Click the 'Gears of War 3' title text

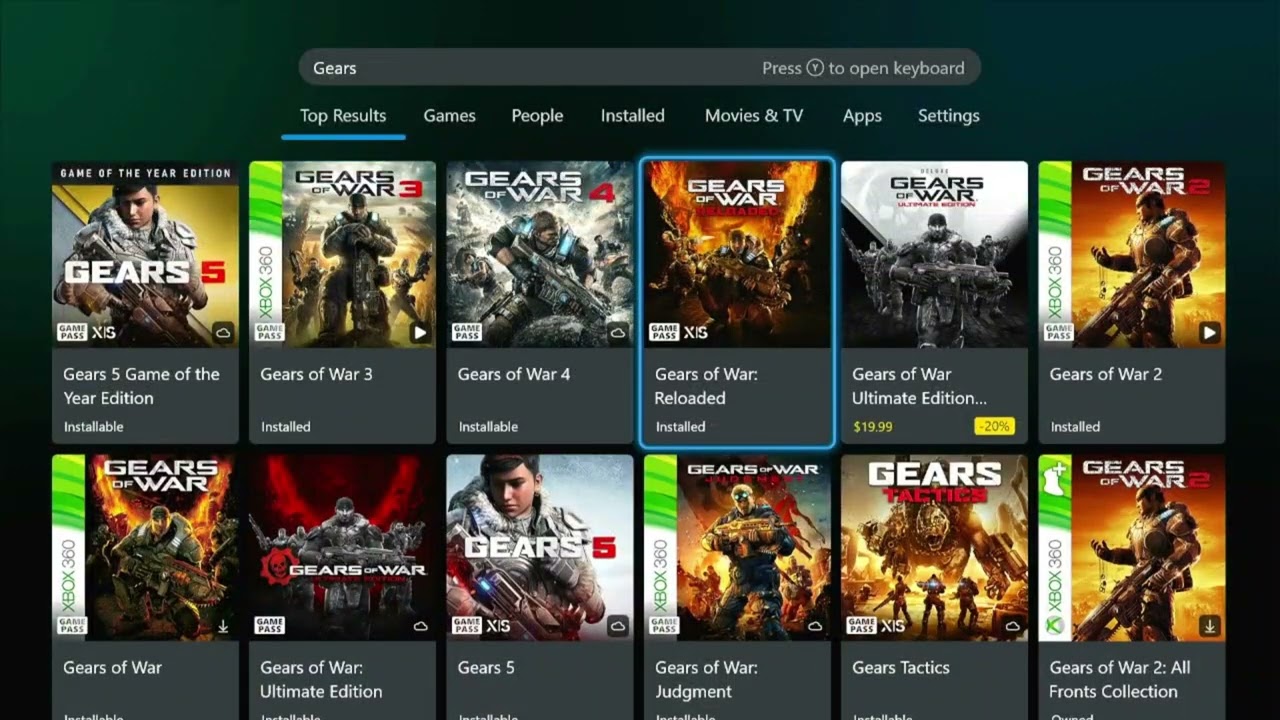point(316,374)
